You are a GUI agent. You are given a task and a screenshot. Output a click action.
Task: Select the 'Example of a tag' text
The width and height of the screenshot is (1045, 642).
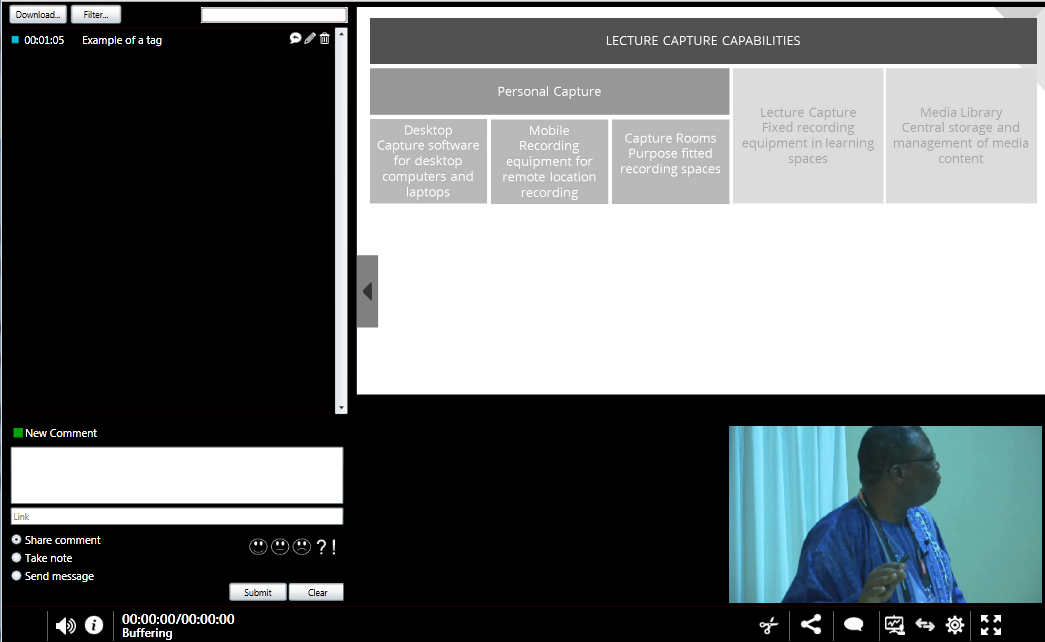click(122, 40)
